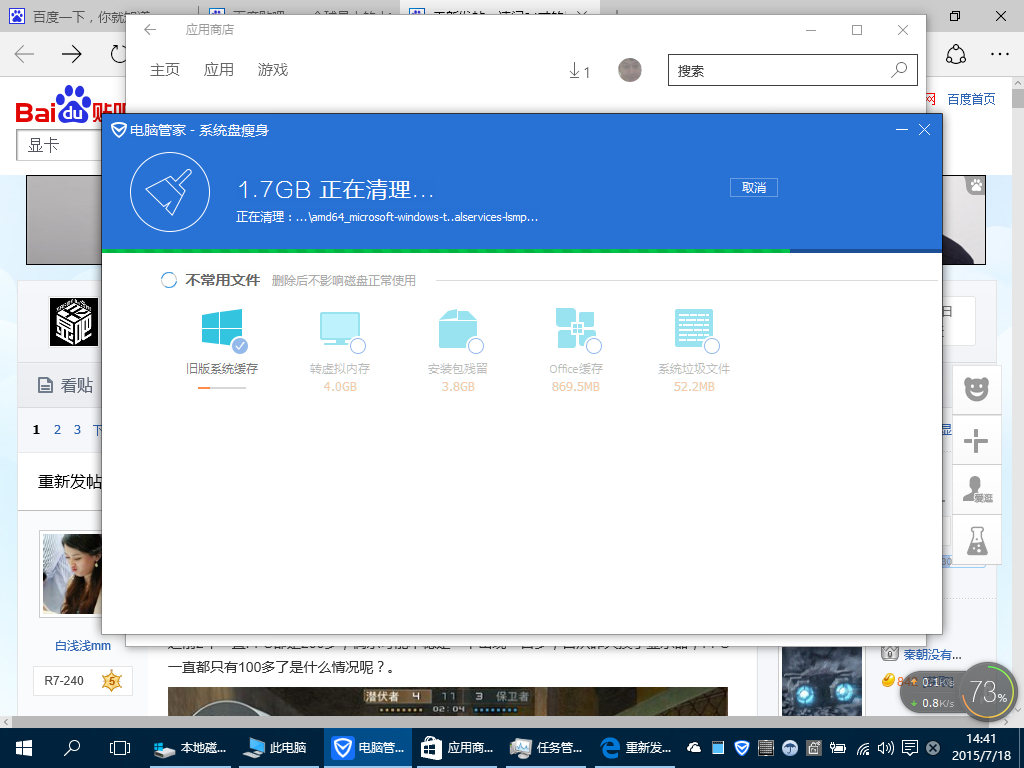Select the 转虚拟内存 monitor icon
1024x768 pixels.
(x=340, y=328)
